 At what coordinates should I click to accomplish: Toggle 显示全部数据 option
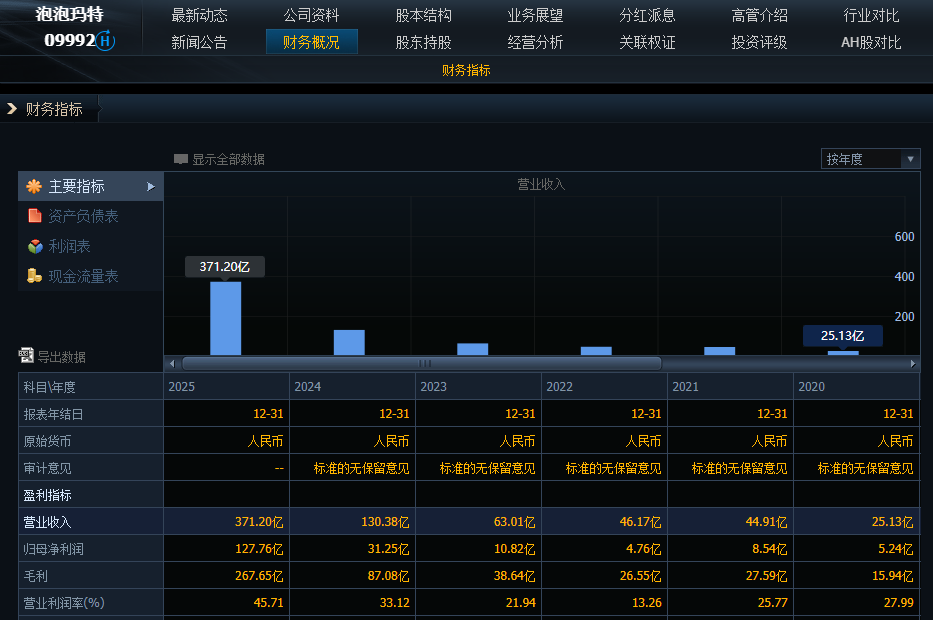coord(228,159)
